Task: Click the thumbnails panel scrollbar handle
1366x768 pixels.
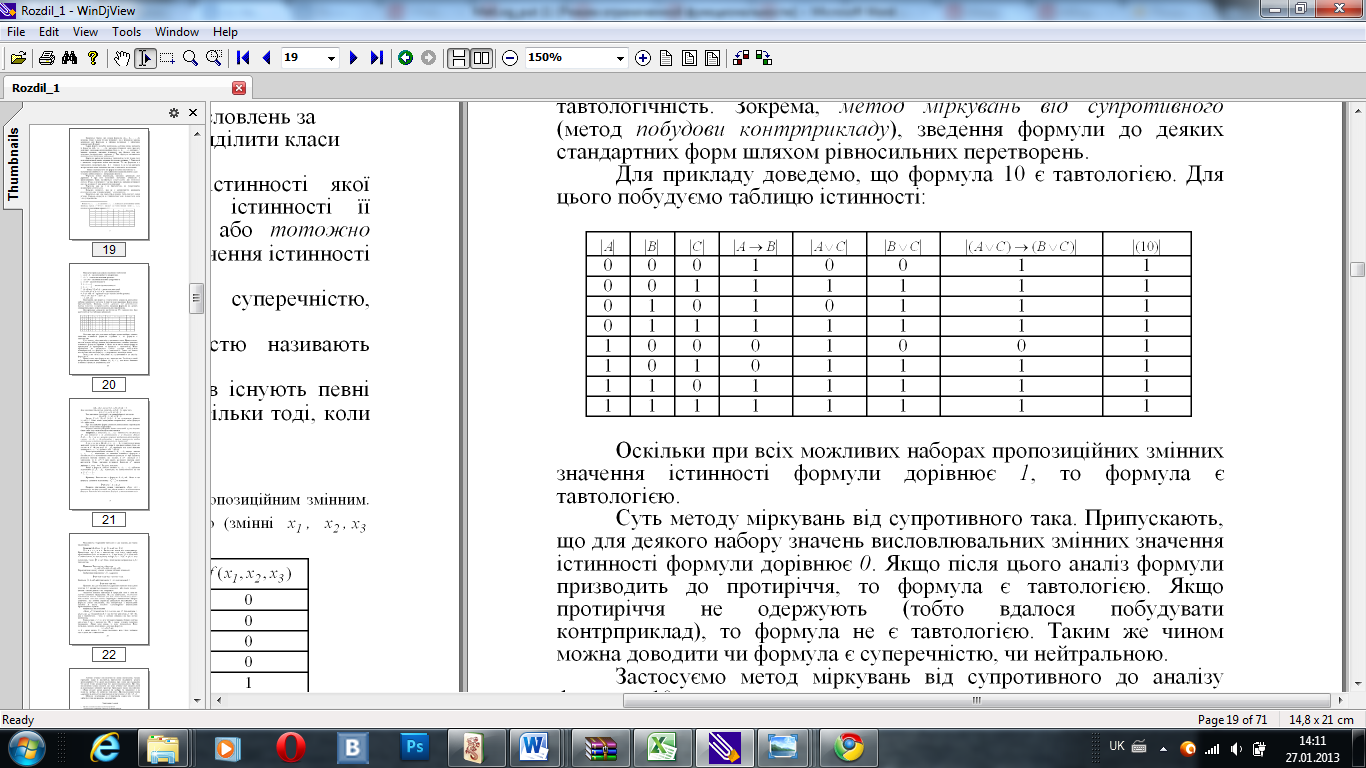Action: tap(197, 297)
